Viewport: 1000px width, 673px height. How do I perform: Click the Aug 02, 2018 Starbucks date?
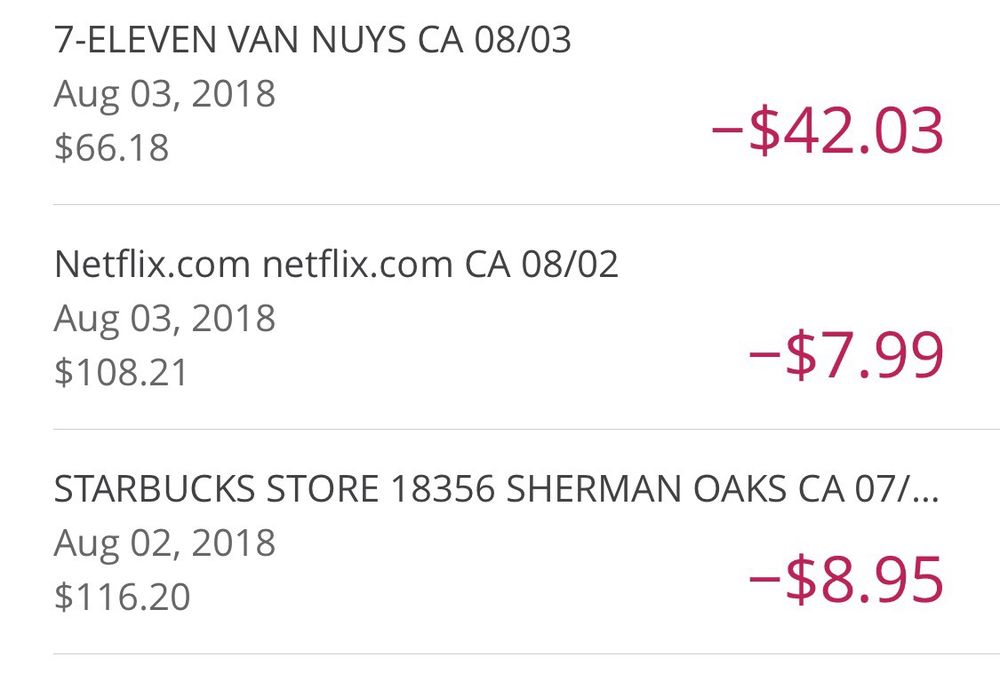click(165, 544)
